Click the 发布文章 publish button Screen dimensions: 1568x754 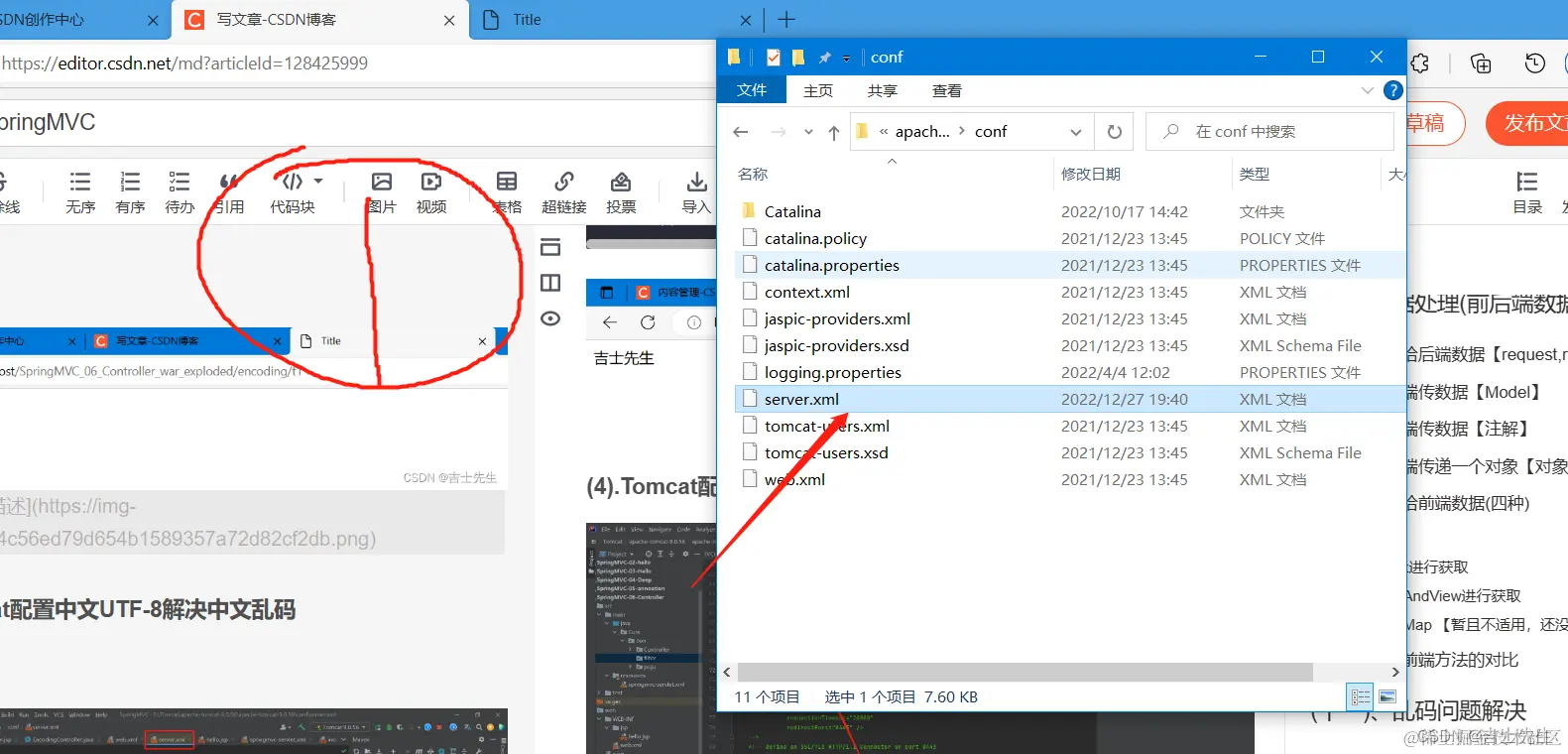pyautogui.click(x=1528, y=123)
